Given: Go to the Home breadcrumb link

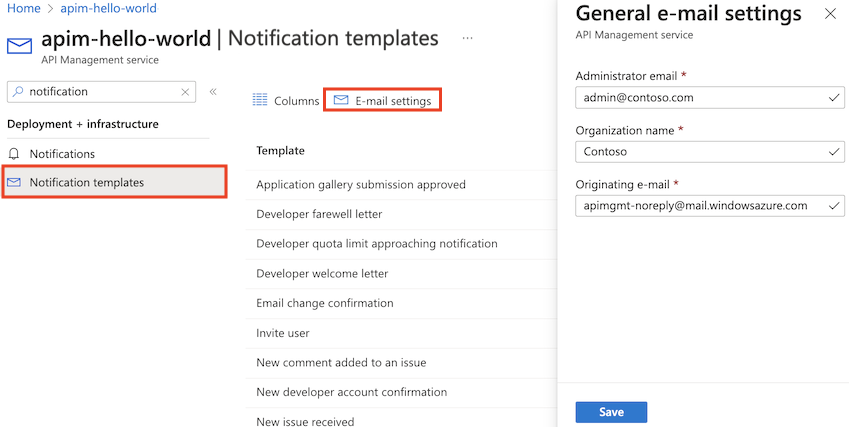Looking at the screenshot, I should (24, 8).
